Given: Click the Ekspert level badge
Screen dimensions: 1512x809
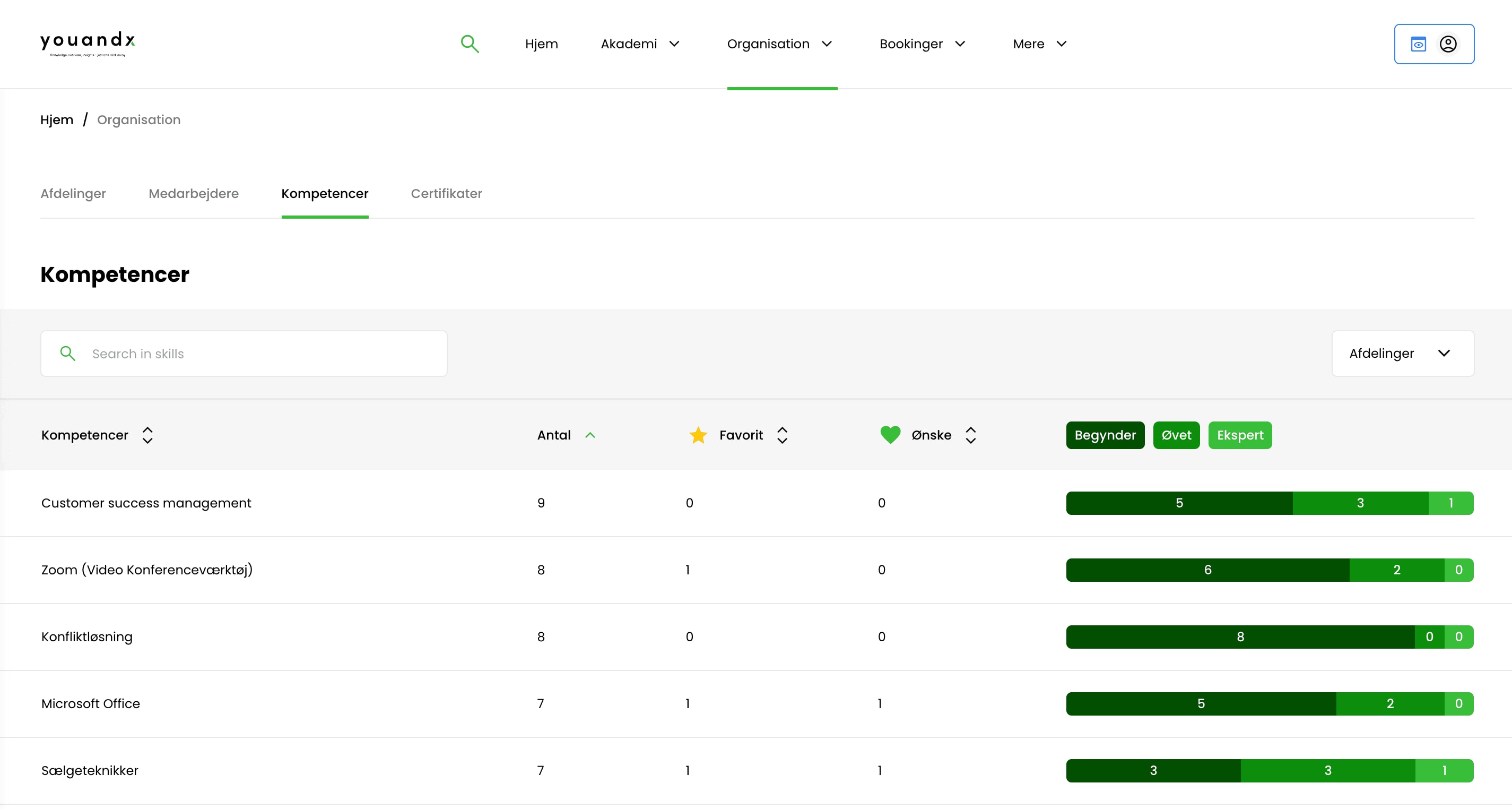Looking at the screenshot, I should (x=1240, y=435).
